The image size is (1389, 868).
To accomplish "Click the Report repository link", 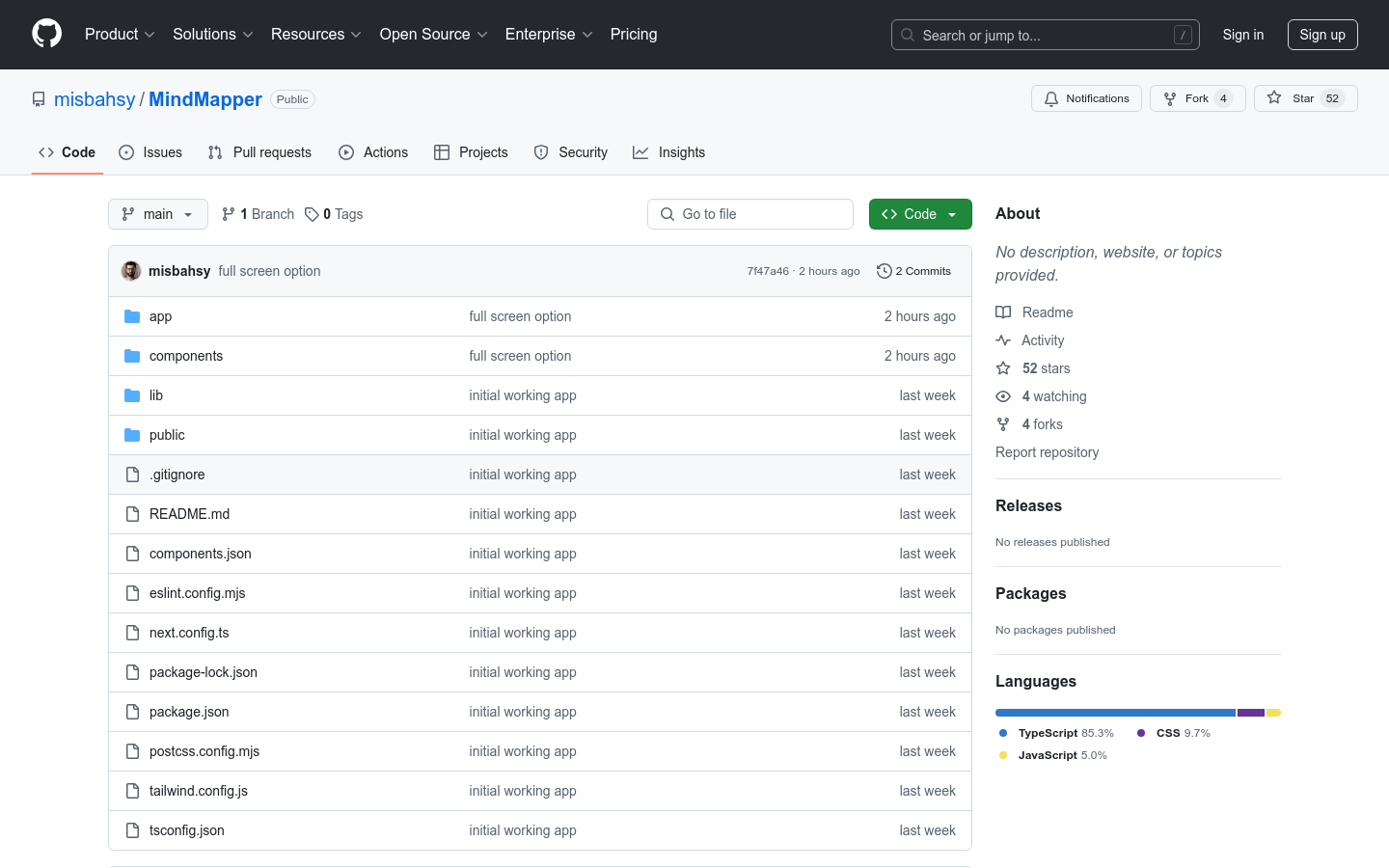I will [x=1047, y=452].
